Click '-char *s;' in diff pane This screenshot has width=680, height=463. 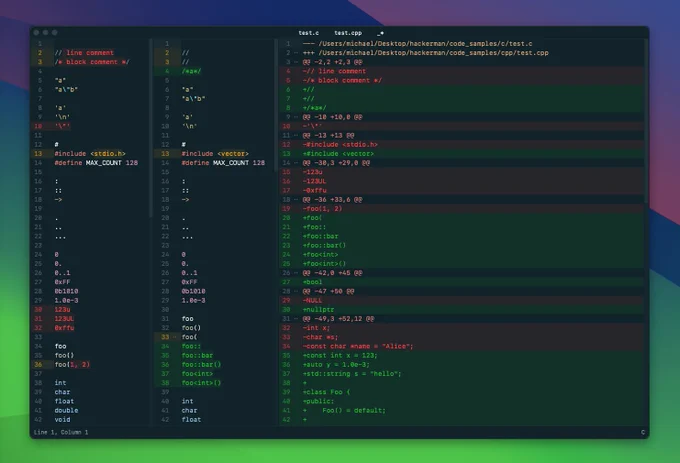point(320,337)
